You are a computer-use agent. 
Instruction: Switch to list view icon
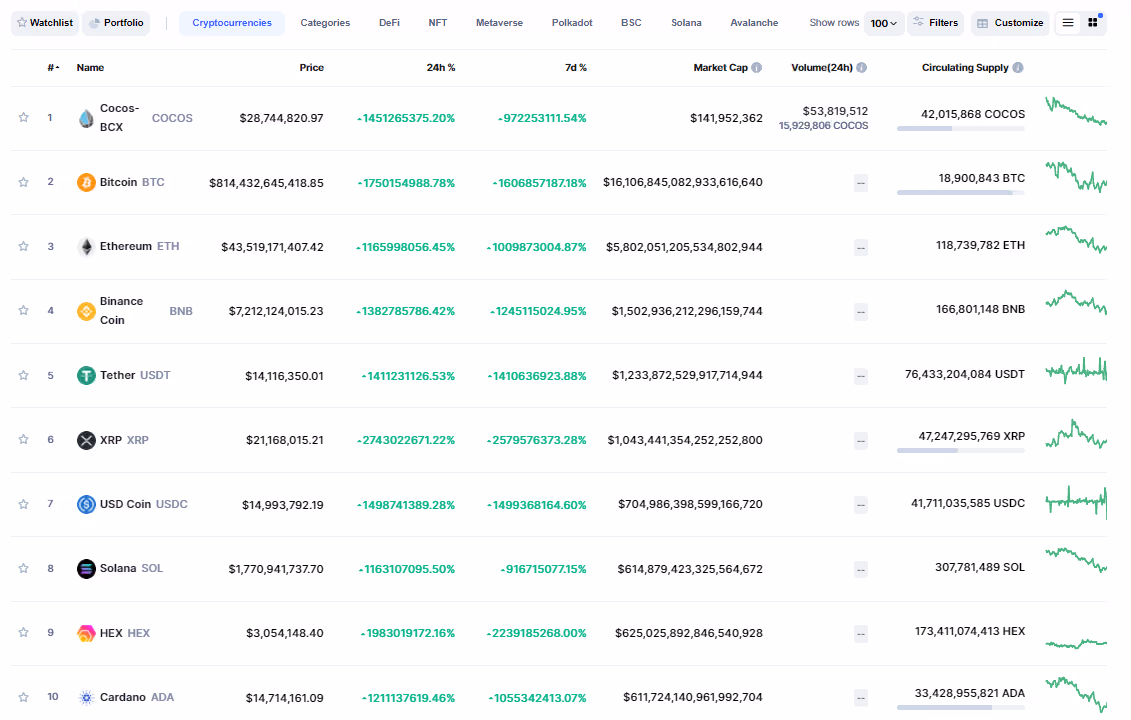click(1068, 23)
